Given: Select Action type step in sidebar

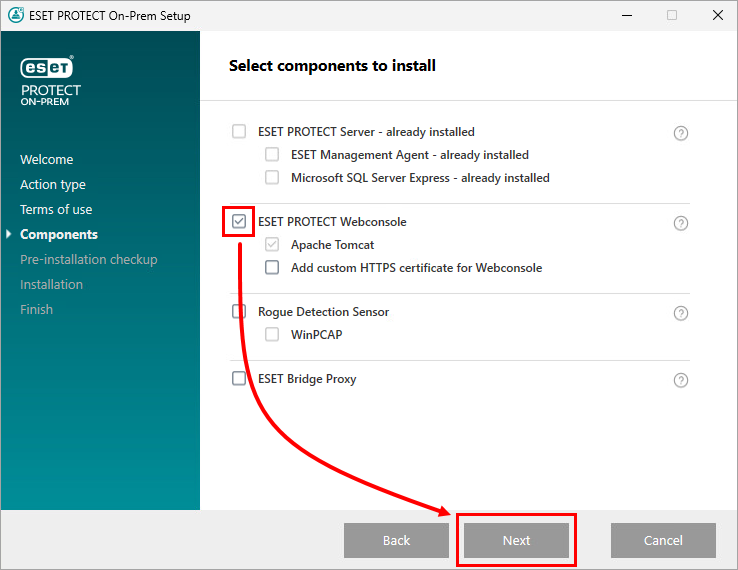Looking at the screenshot, I should [x=53, y=185].
